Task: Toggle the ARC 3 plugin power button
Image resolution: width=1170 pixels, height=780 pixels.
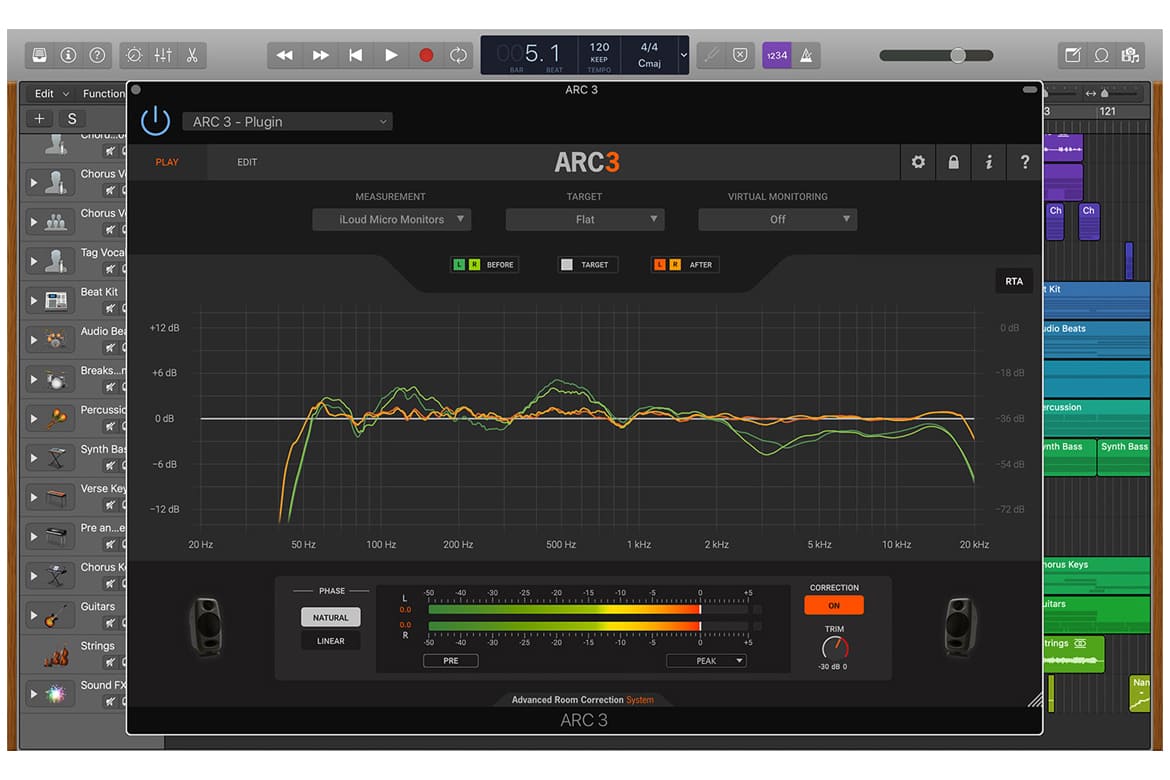Action: click(155, 121)
